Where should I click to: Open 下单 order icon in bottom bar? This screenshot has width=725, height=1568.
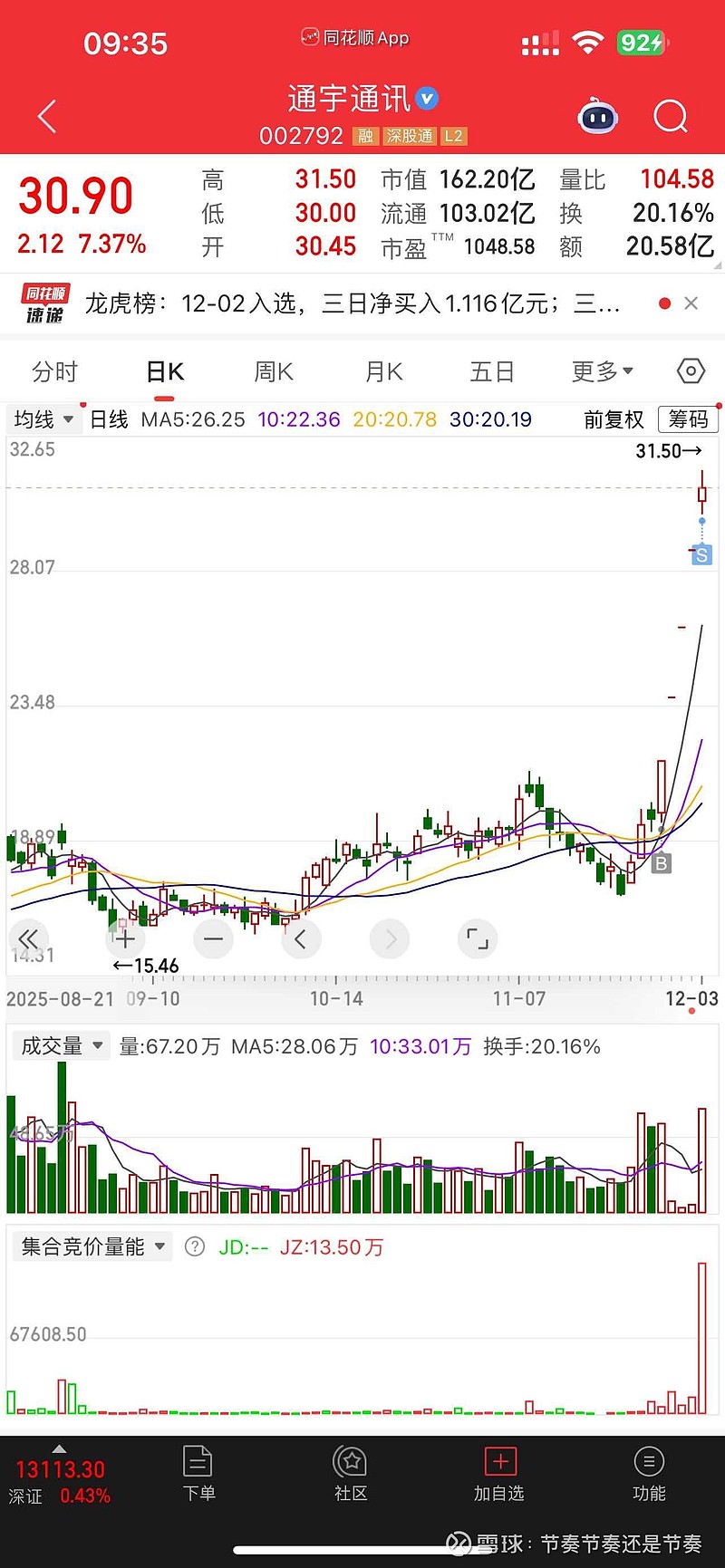tap(198, 1474)
